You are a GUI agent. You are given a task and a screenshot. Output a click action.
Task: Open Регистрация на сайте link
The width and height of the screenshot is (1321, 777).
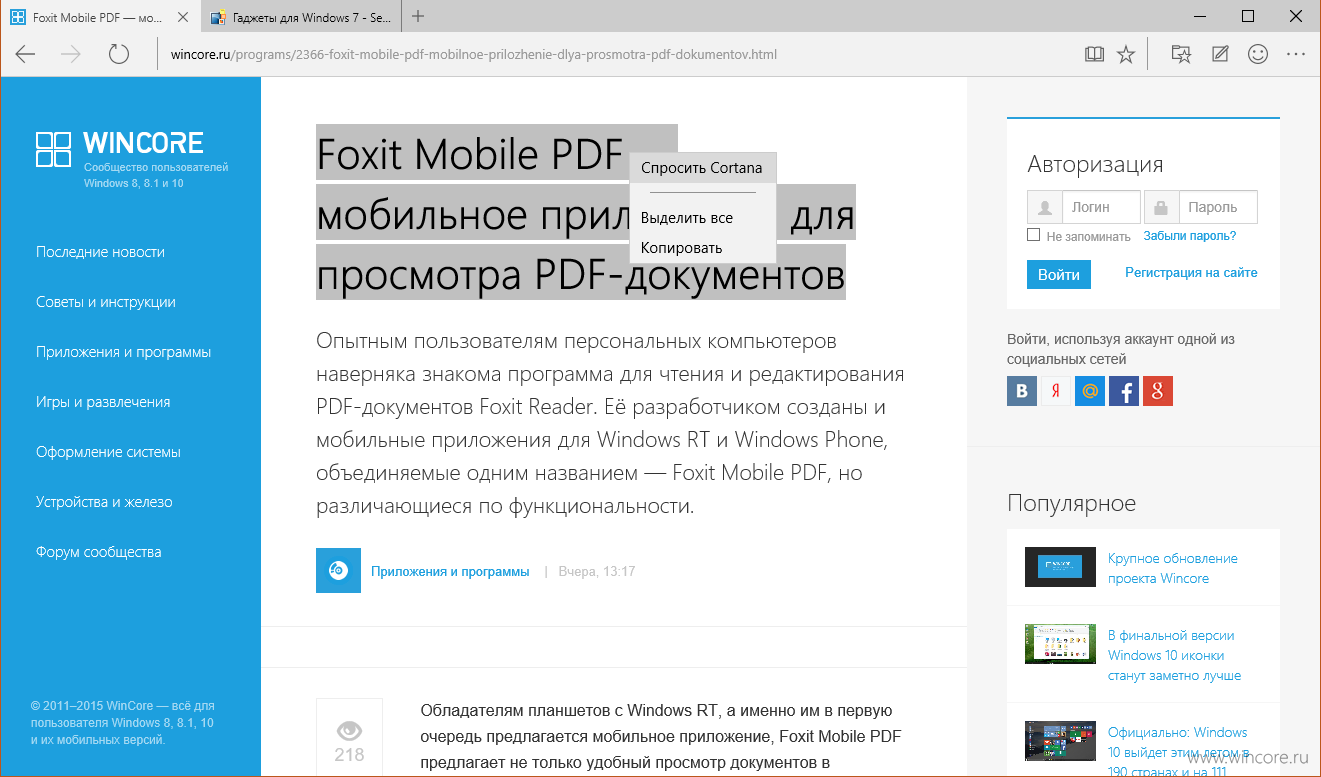tap(1191, 272)
